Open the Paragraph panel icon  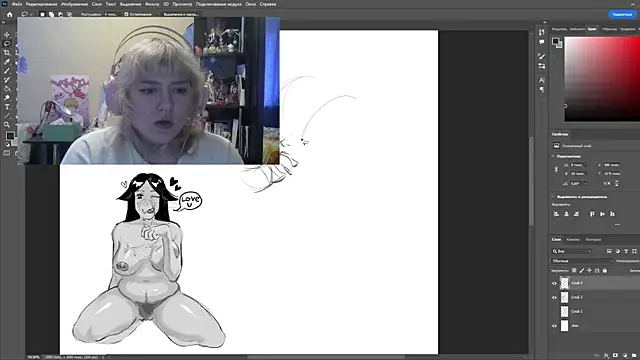(542, 89)
